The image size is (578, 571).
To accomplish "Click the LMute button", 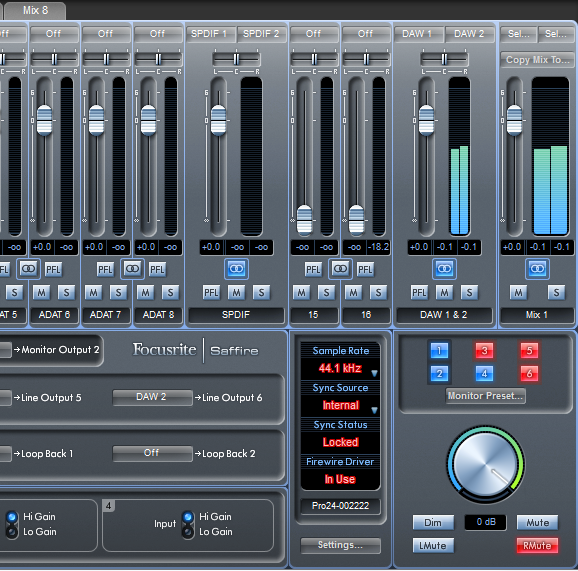I will click(x=433, y=546).
